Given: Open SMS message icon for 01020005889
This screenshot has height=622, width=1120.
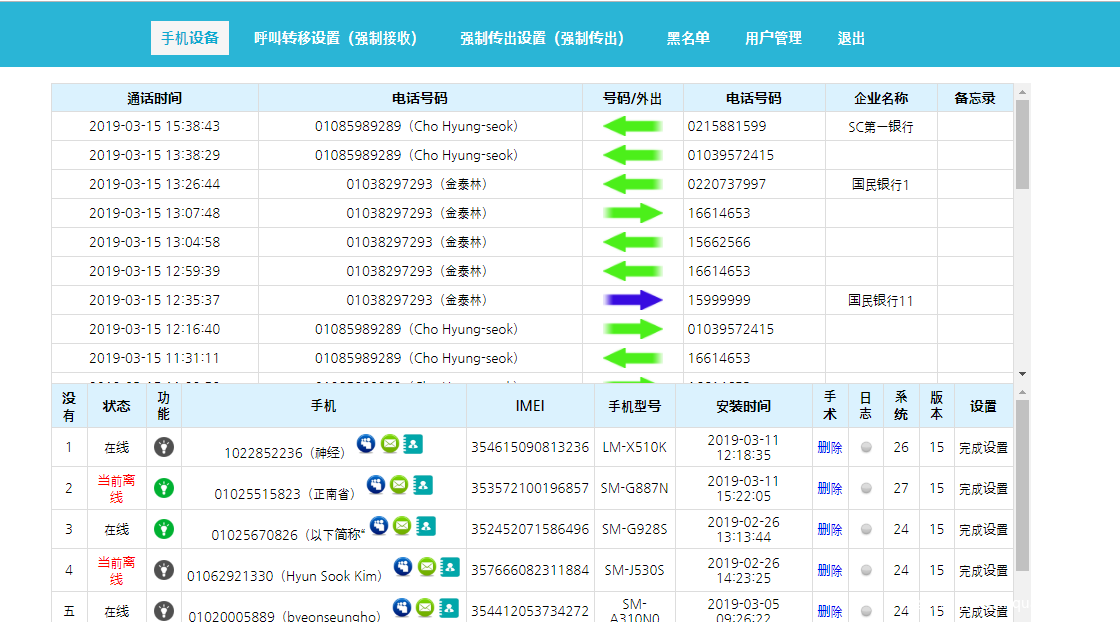Looking at the screenshot, I should pos(425,608).
